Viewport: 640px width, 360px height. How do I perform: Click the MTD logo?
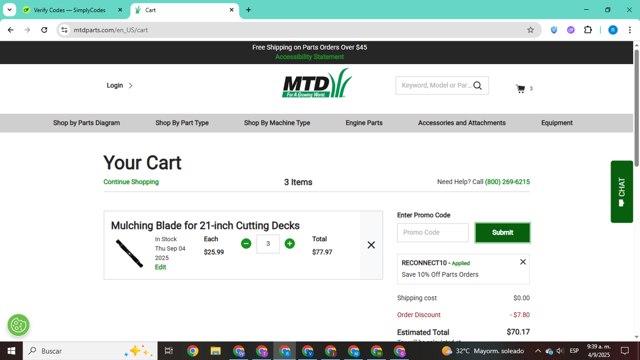pyautogui.click(x=317, y=83)
